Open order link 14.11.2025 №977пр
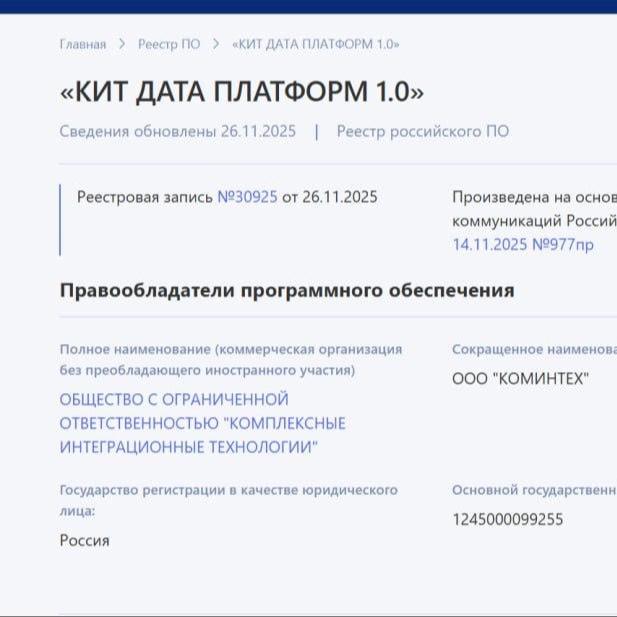The width and height of the screenshot is (617, 617). point(522,244)
